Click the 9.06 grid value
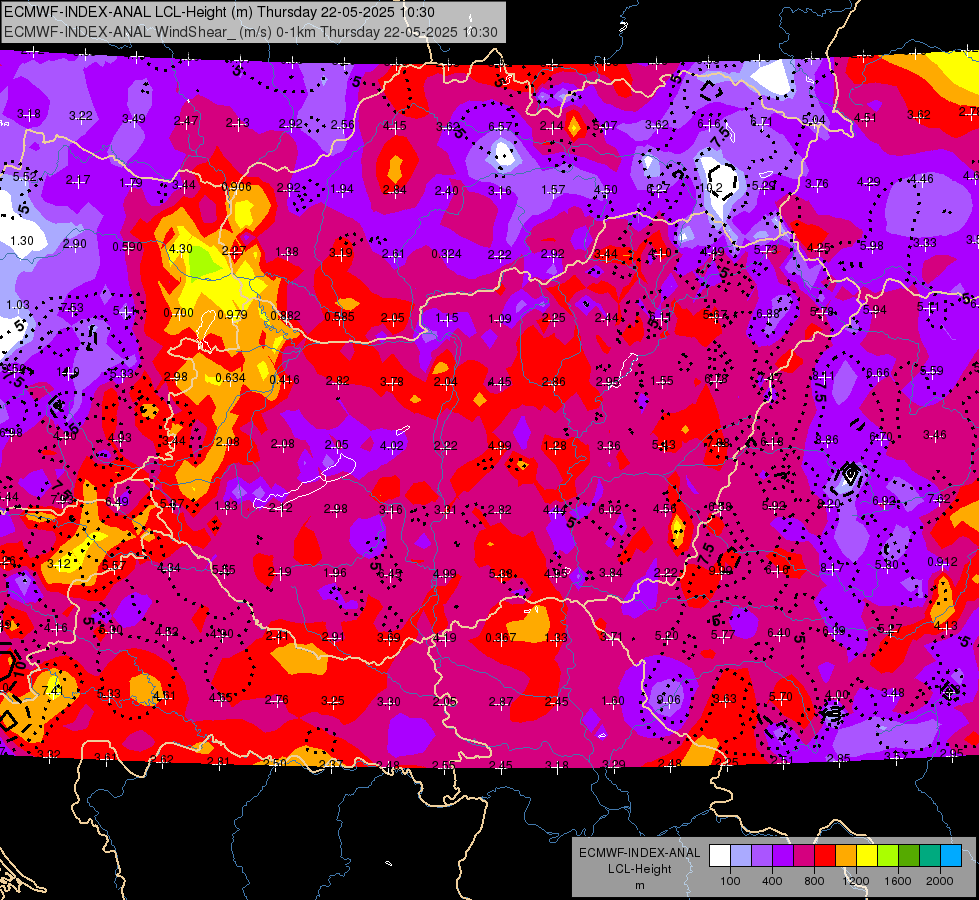 pos(668,700)
